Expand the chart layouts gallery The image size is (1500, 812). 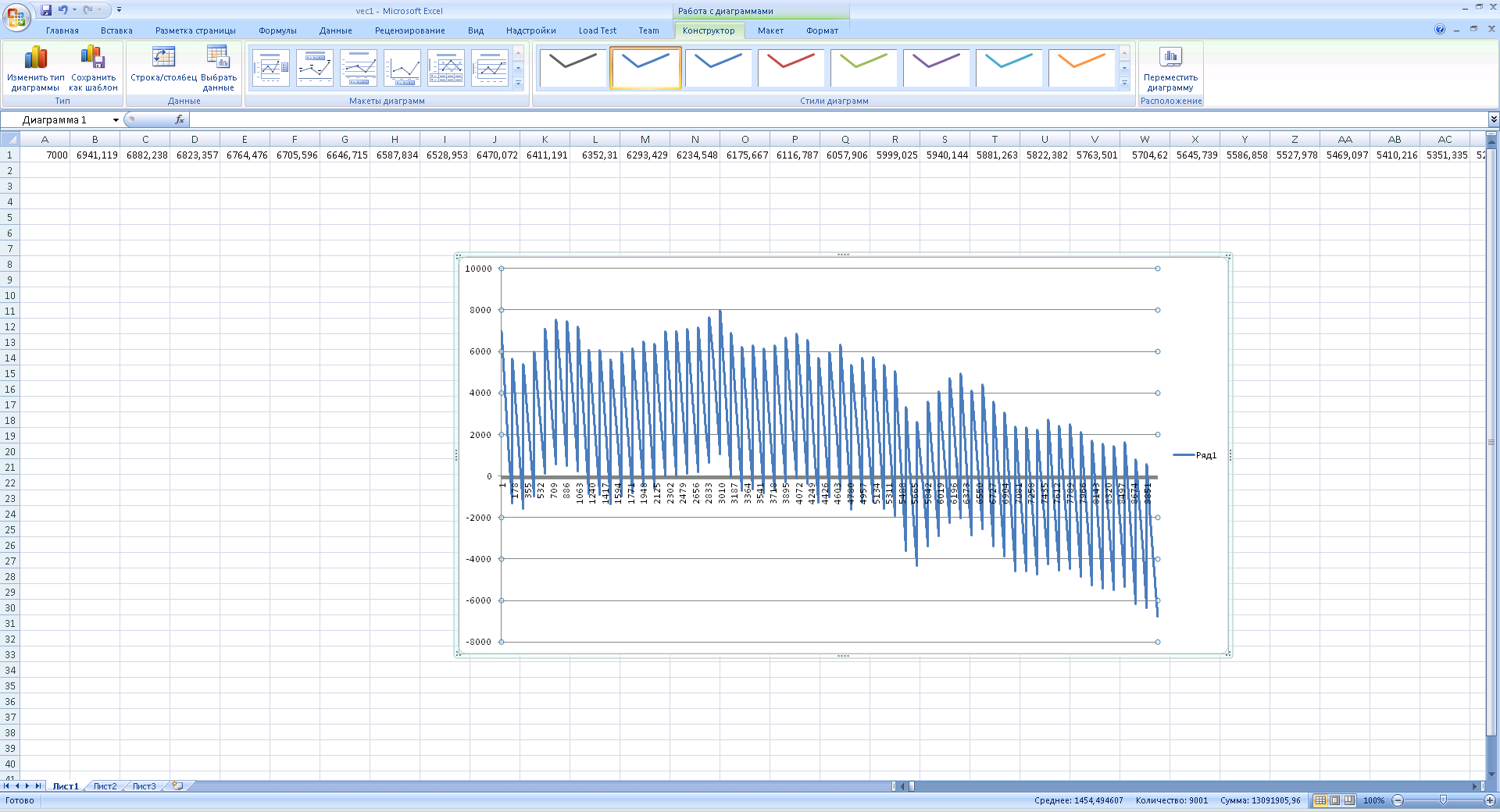(518, 84)
